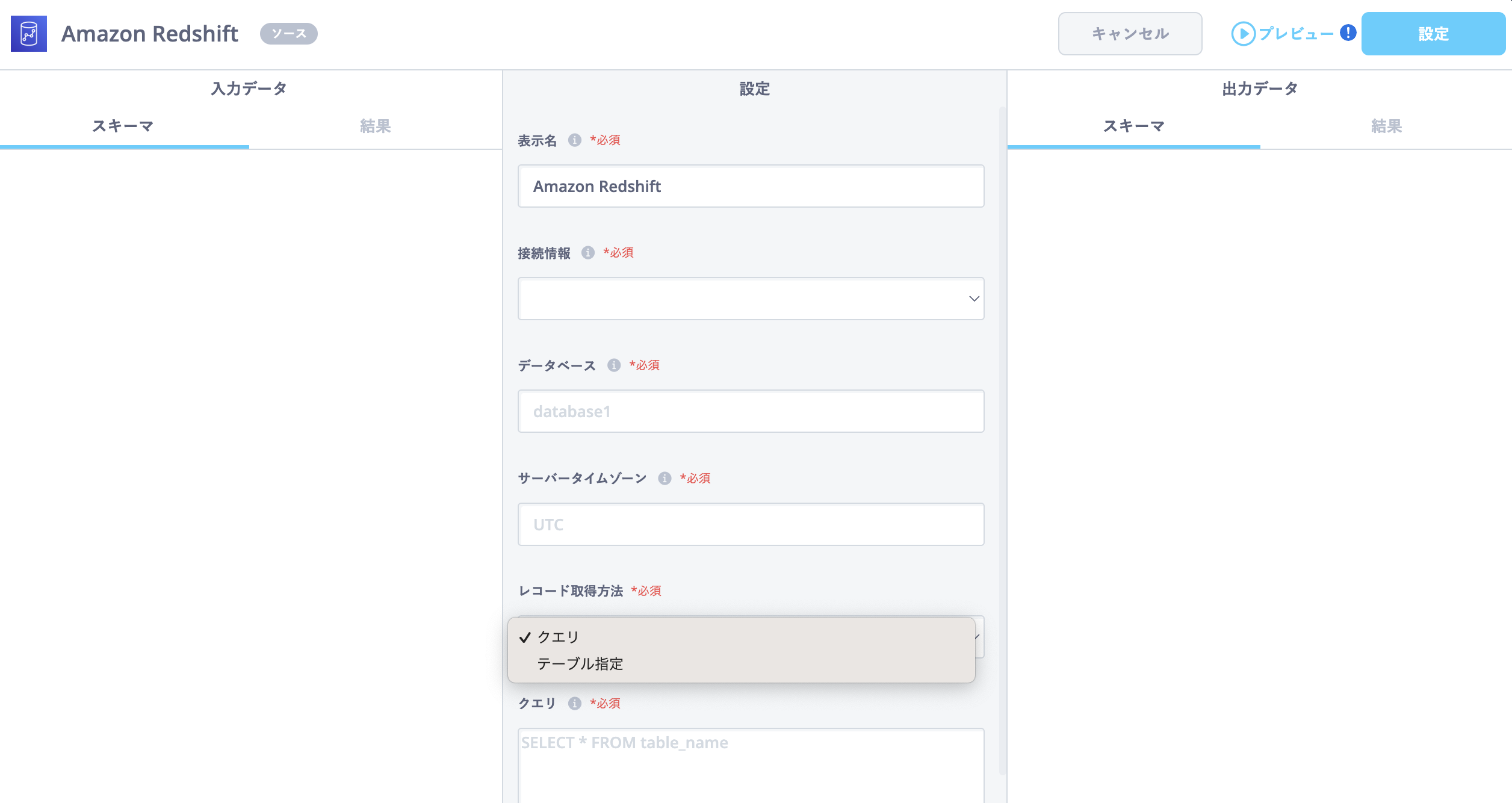Click the データベース field with database1 placeholder
The width and height of the screenshot is (1512, 803).
point(751,411)
